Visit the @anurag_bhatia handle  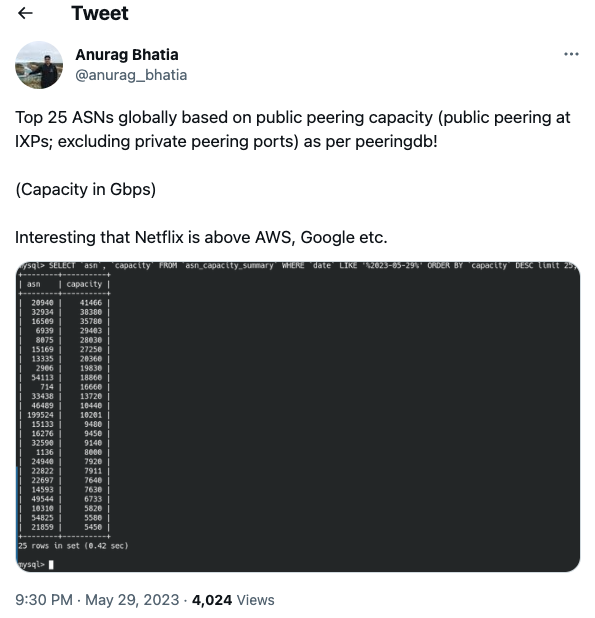coord(131,75)
